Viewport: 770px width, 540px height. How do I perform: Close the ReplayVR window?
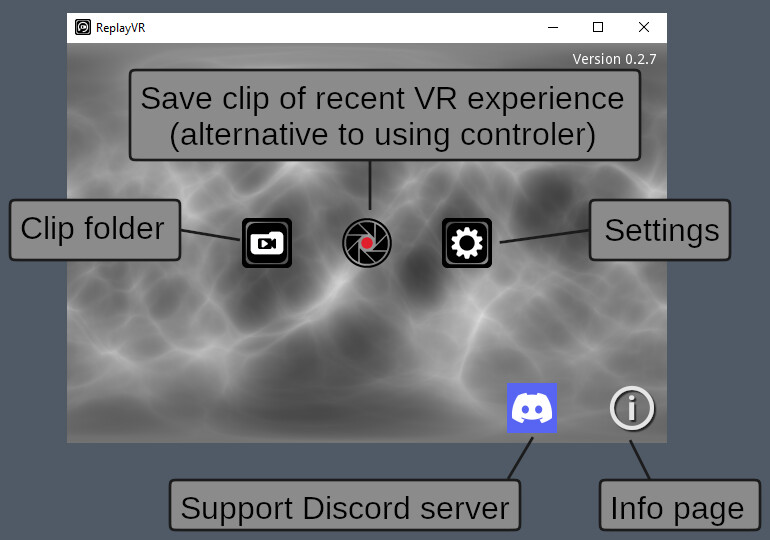pos(644,27)
